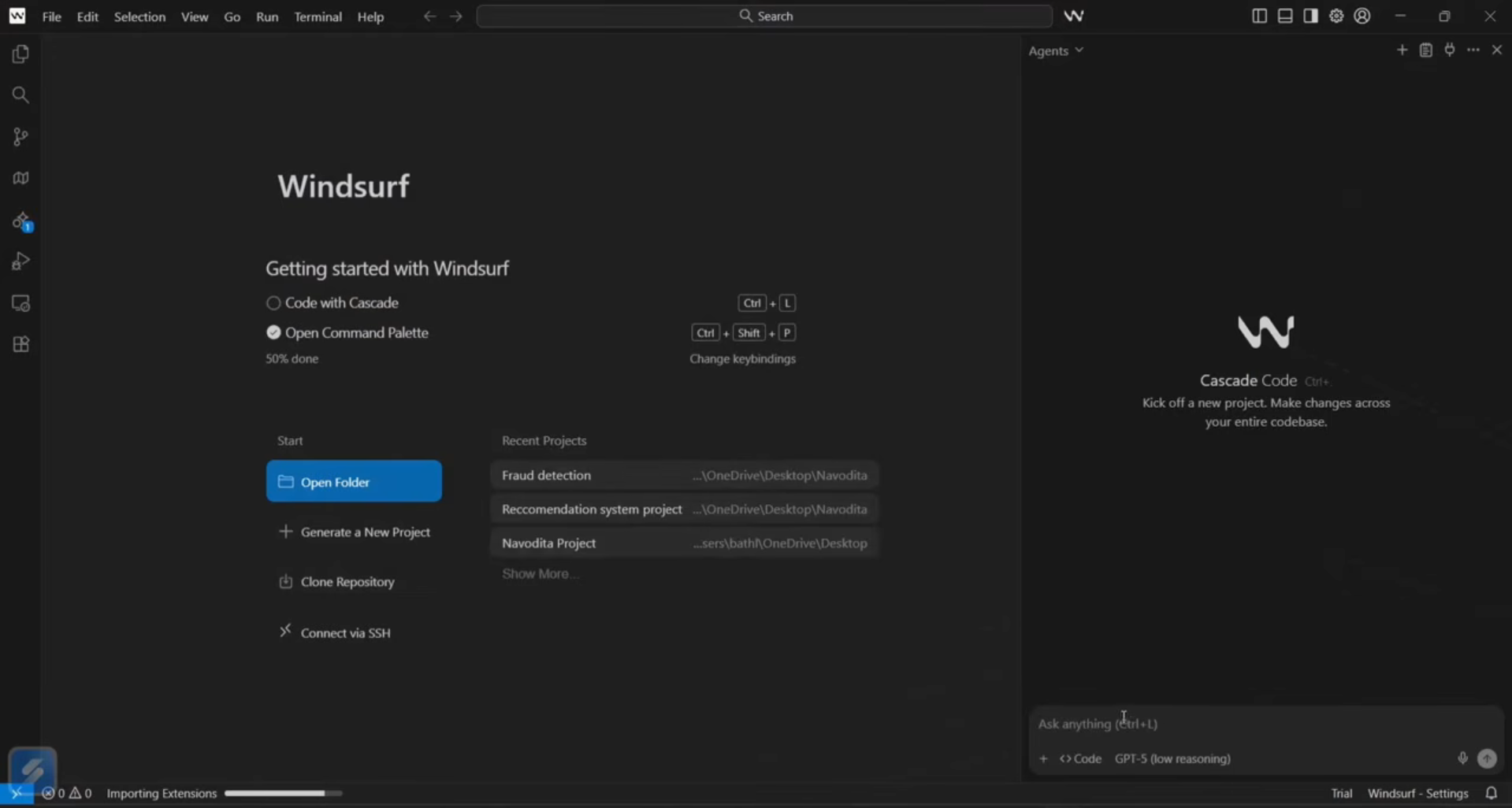Screen dimensions: 1512x808
Task: Open the Remote Explorer view
Action: pyautogui.click(x=20, y=303)
